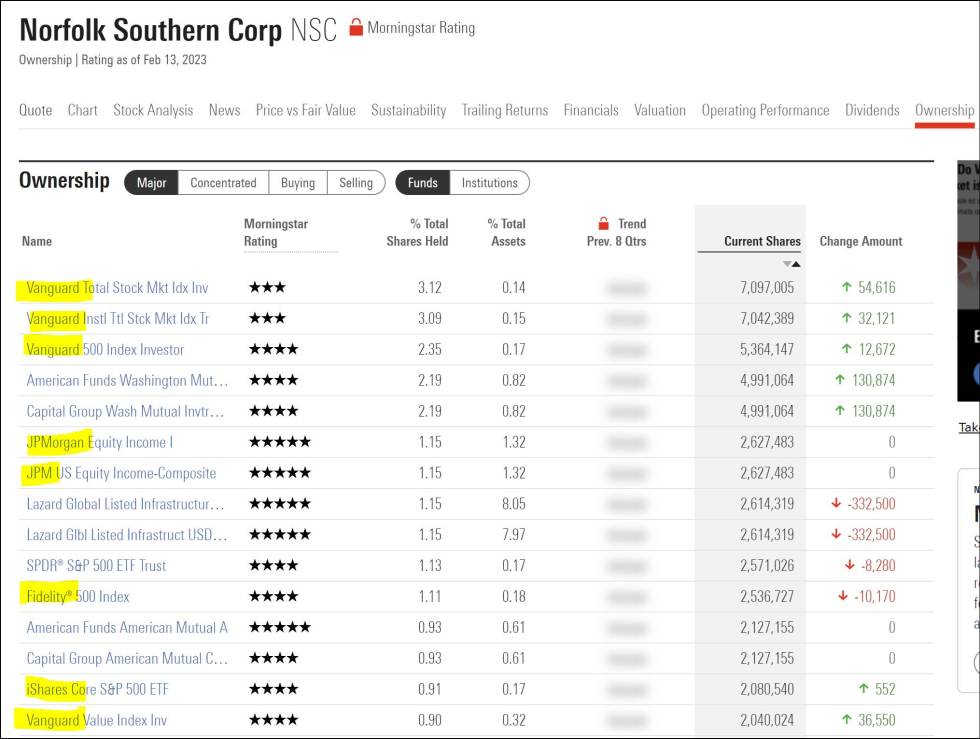Select the Major ownership filter

coord(151,183)
